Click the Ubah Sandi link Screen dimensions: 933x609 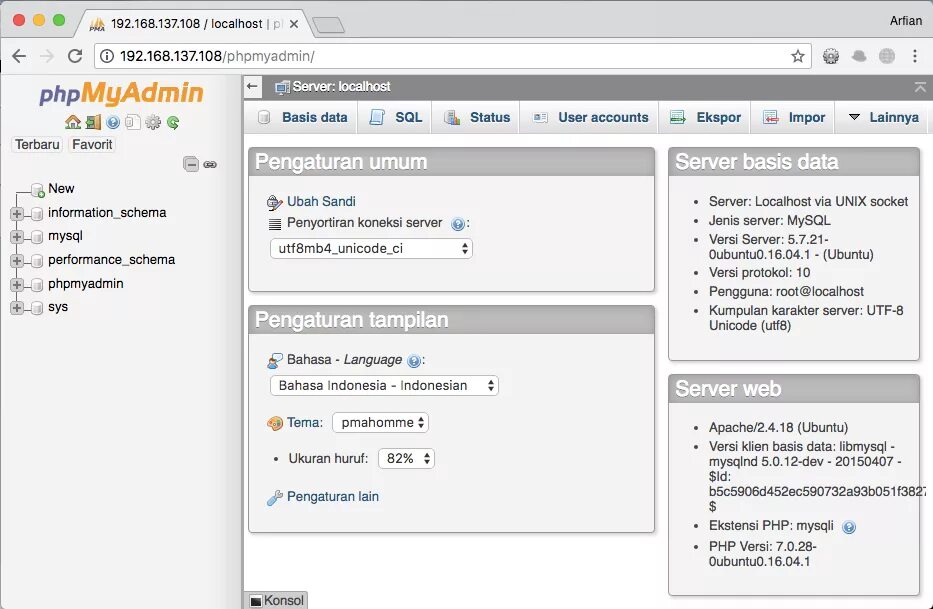[321, 201]
